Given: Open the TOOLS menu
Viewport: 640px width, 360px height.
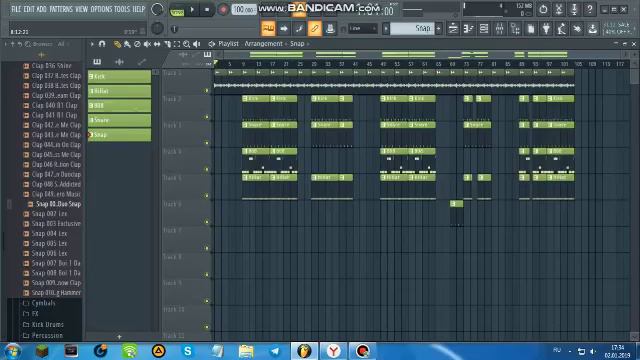Looking at the screenshot, I should (x=122, y=9).
